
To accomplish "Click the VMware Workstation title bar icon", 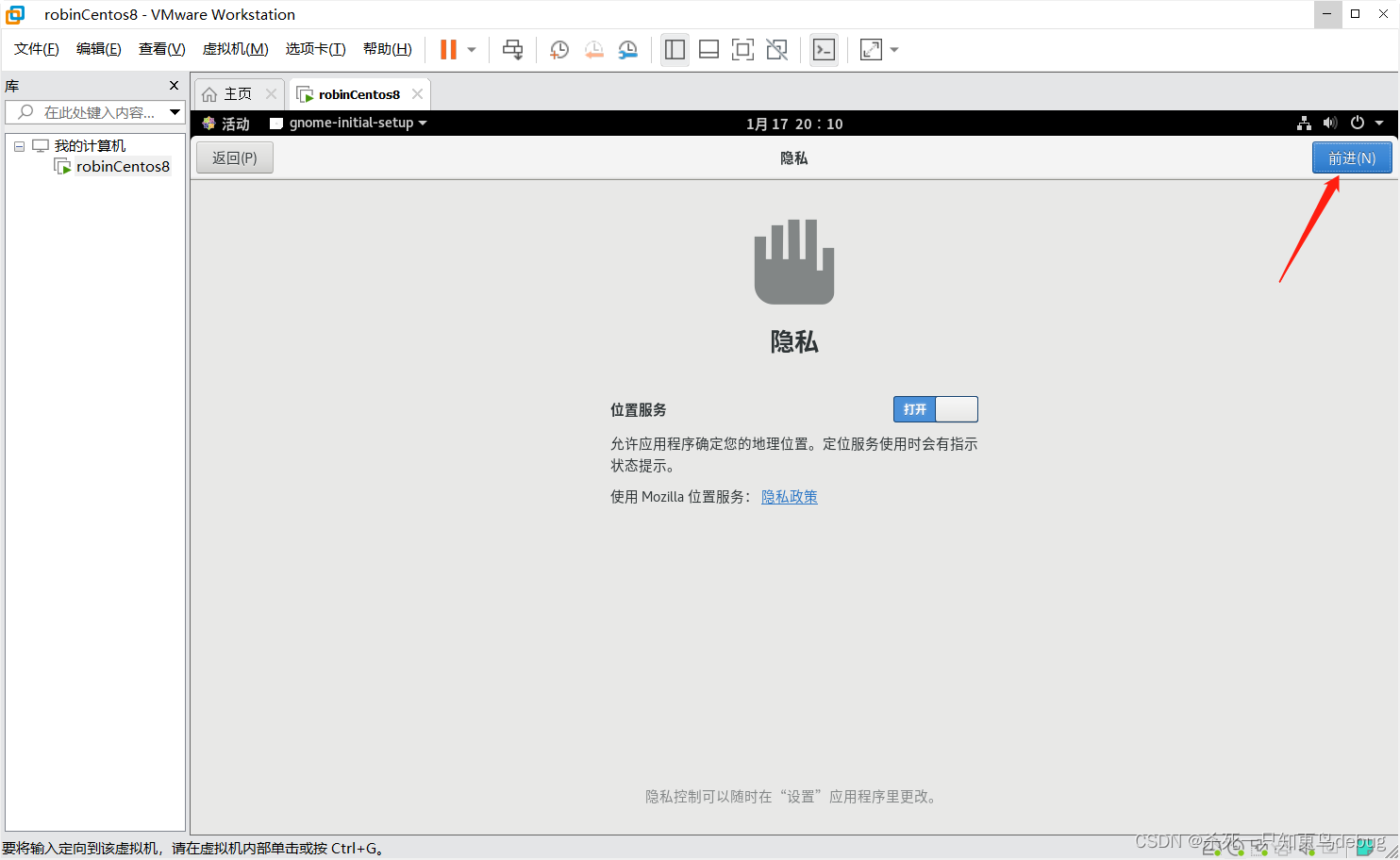I will click(15, 14).
